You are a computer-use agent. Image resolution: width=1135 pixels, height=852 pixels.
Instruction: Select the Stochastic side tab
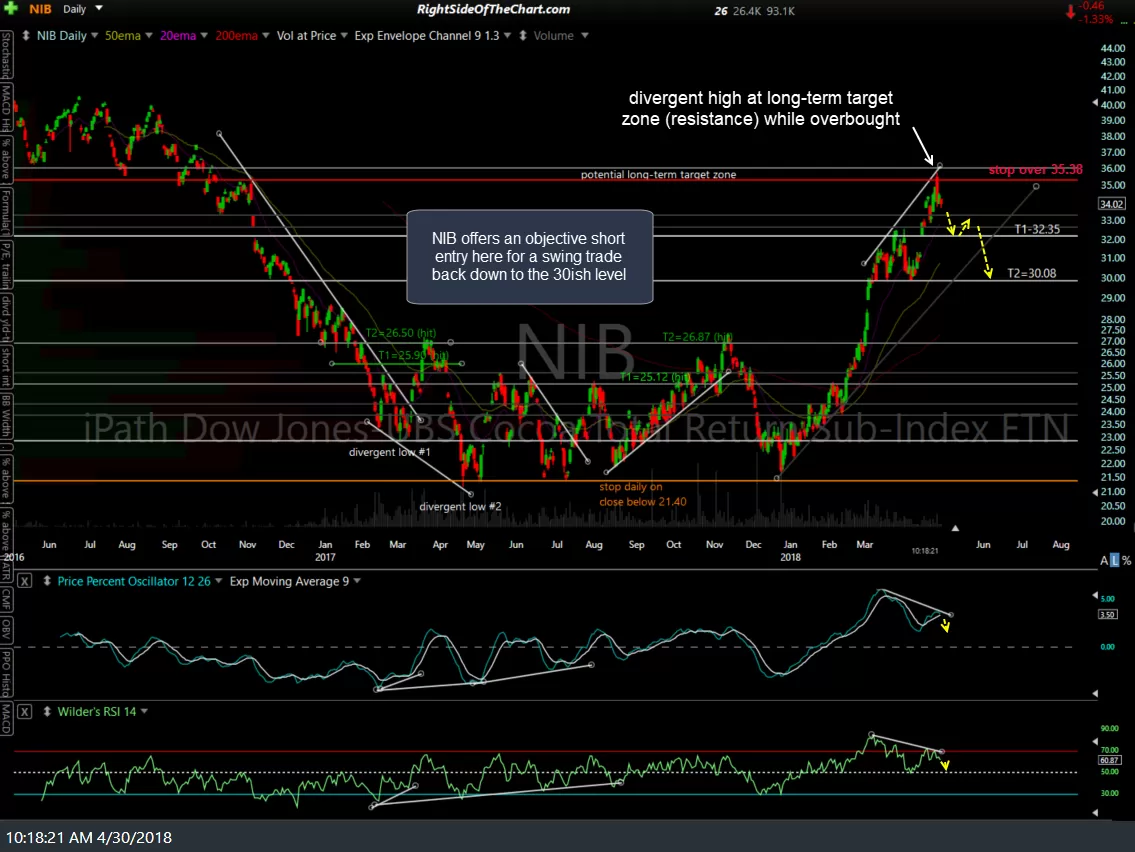click(x=6, y=55)
